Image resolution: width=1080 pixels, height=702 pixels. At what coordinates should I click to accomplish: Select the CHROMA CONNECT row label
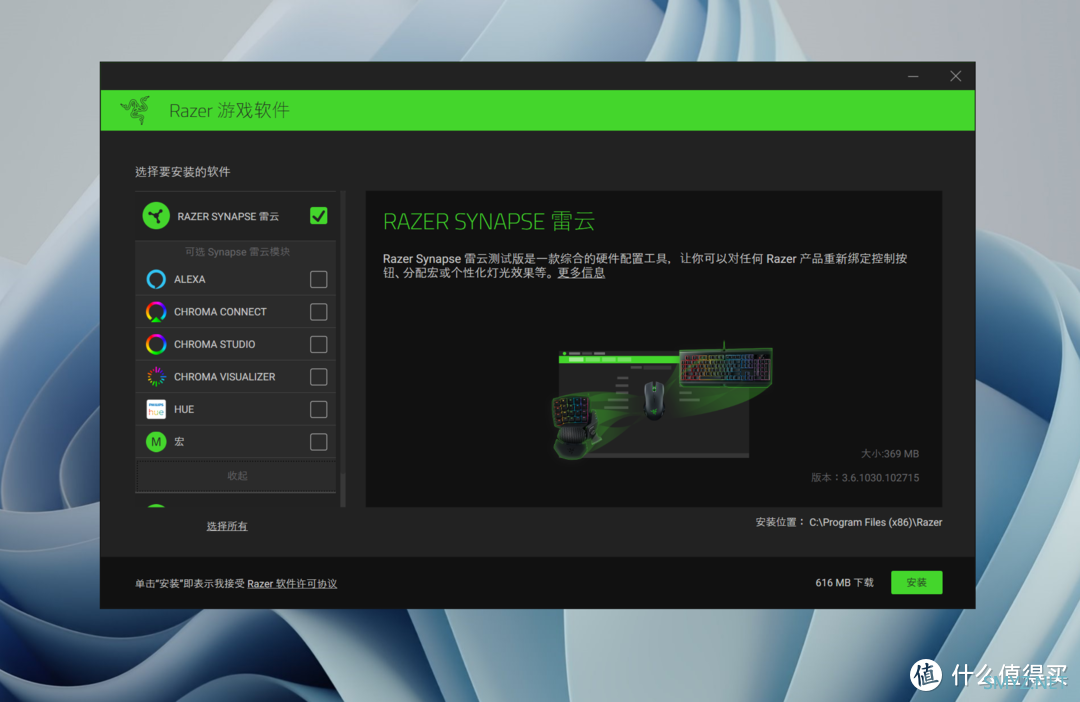coord(220,311)
